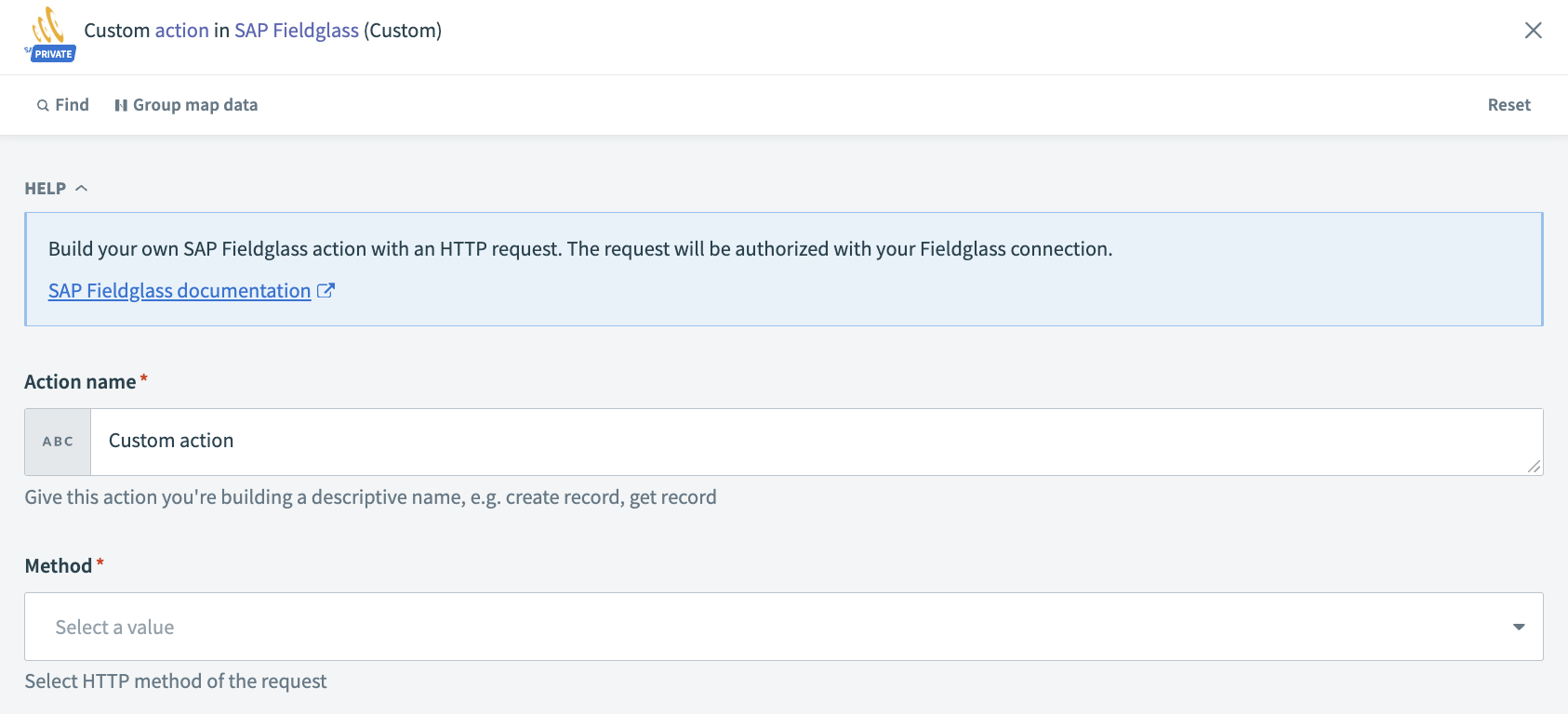Image resolution: width=1568 pixels, height=714 pixels.
Task: Focus the Action name text field
Action: [809, 442]
